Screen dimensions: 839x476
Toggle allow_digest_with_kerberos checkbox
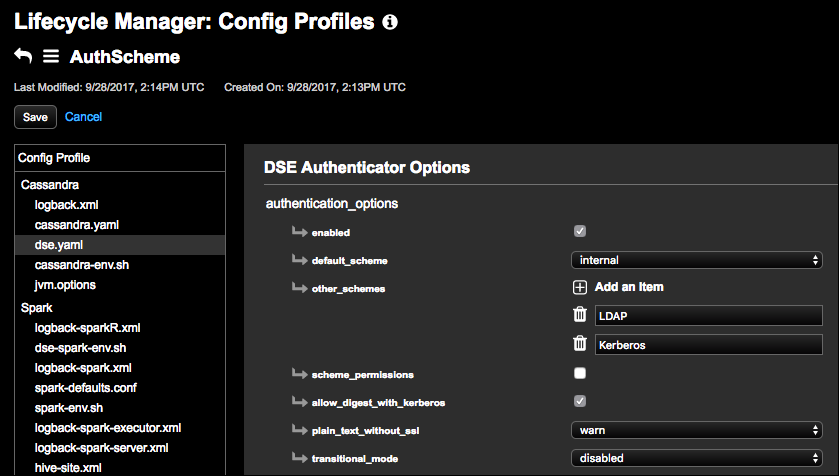pos(579,401)
